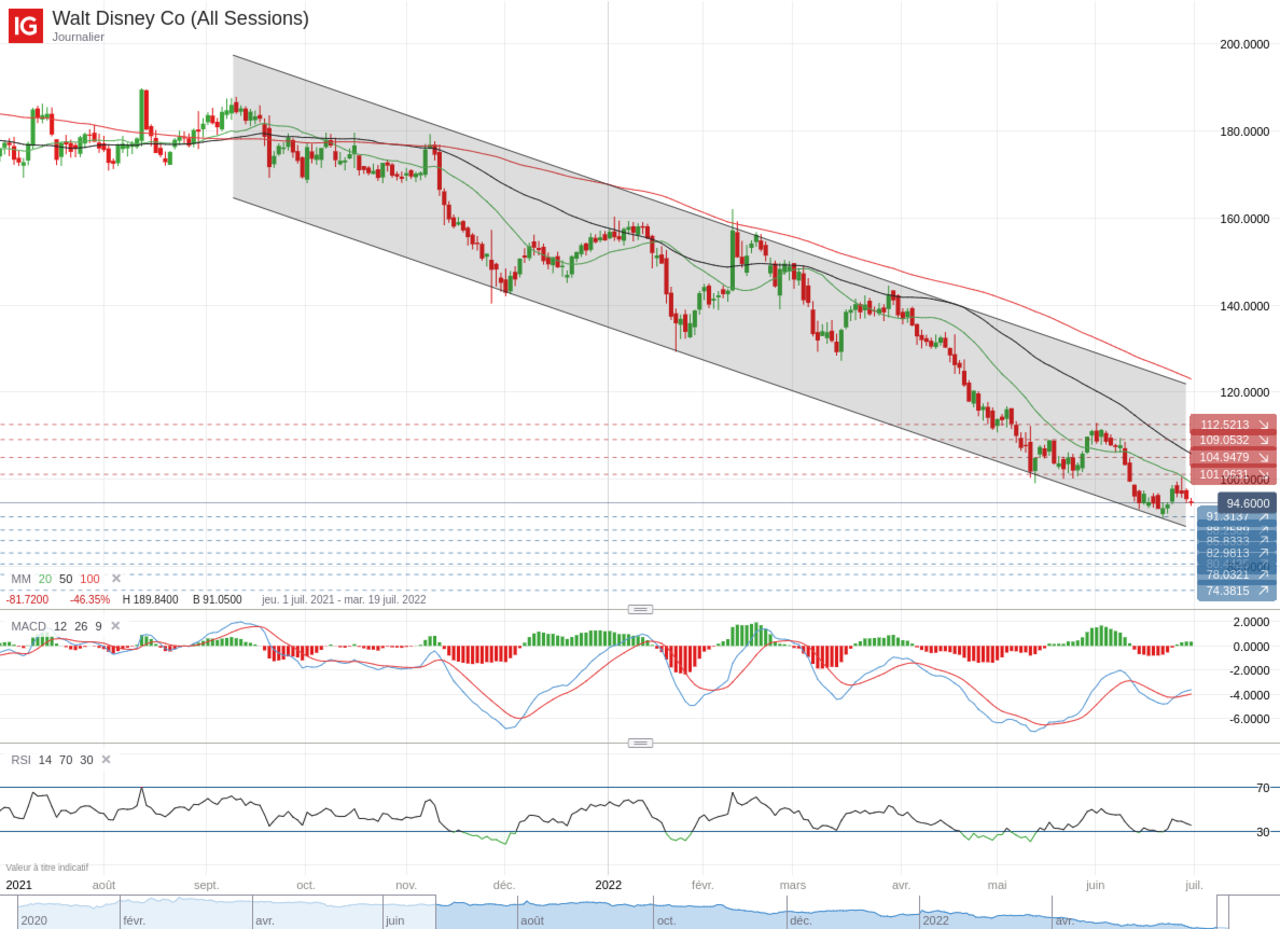Click the B 91.0500 low value
1280x929 pixels.
[x=217, y=600]
